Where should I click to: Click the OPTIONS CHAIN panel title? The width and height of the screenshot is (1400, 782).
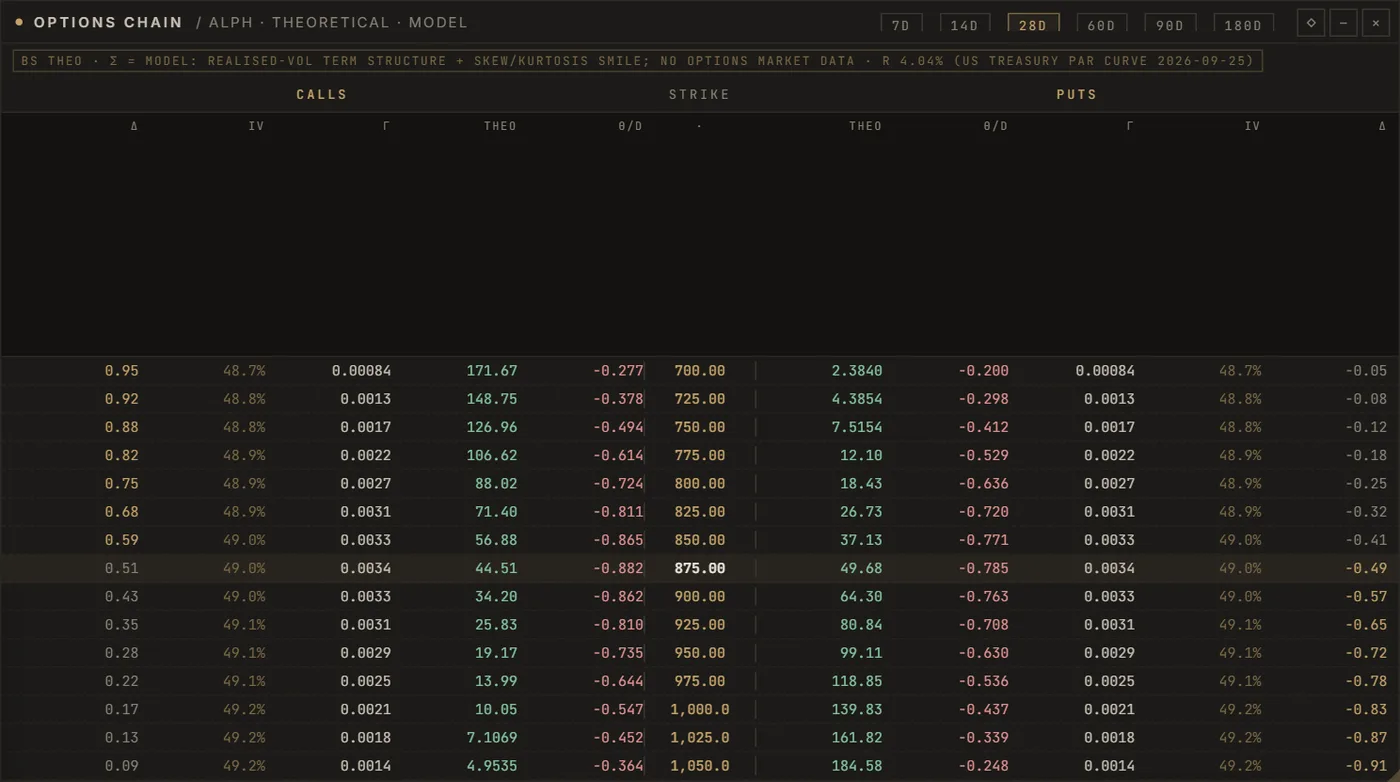[108, 22]
